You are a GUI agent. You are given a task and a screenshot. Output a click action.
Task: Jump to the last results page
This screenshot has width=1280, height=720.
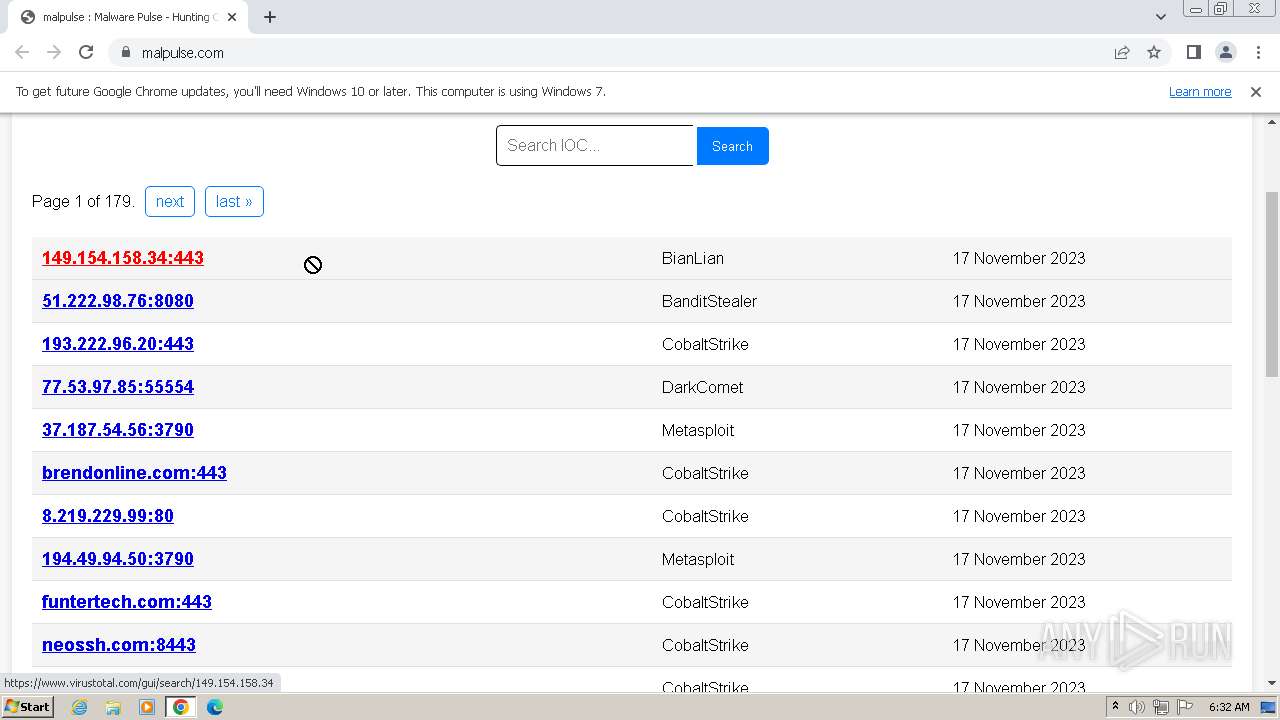coord(234,201)
